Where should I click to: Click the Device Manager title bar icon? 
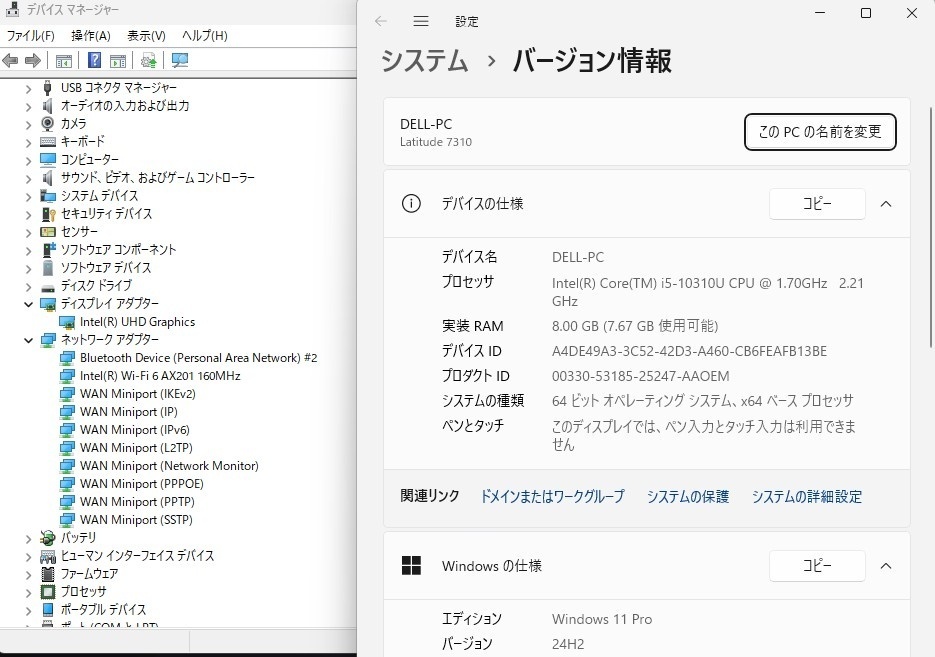(12, 9)
